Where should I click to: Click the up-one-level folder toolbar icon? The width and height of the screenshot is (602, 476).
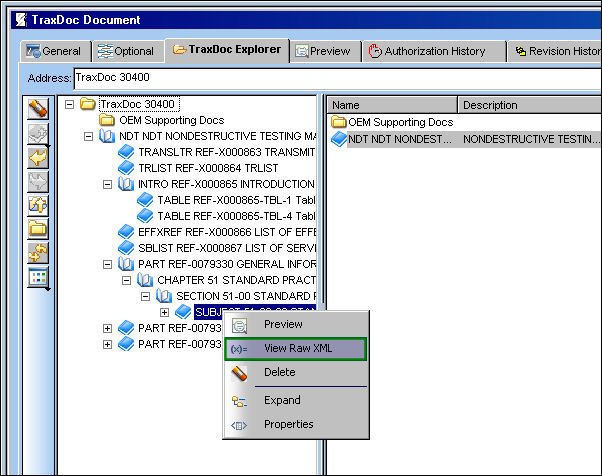pos(38,205)
